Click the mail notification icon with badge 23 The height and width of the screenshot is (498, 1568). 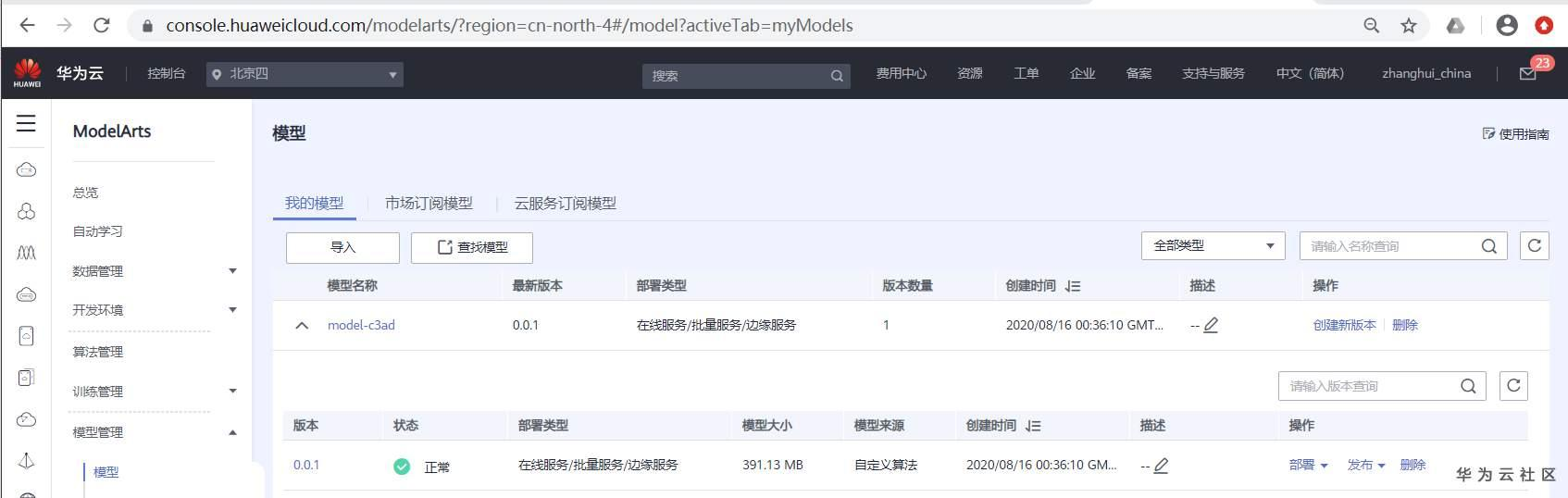pos(1527,74)
